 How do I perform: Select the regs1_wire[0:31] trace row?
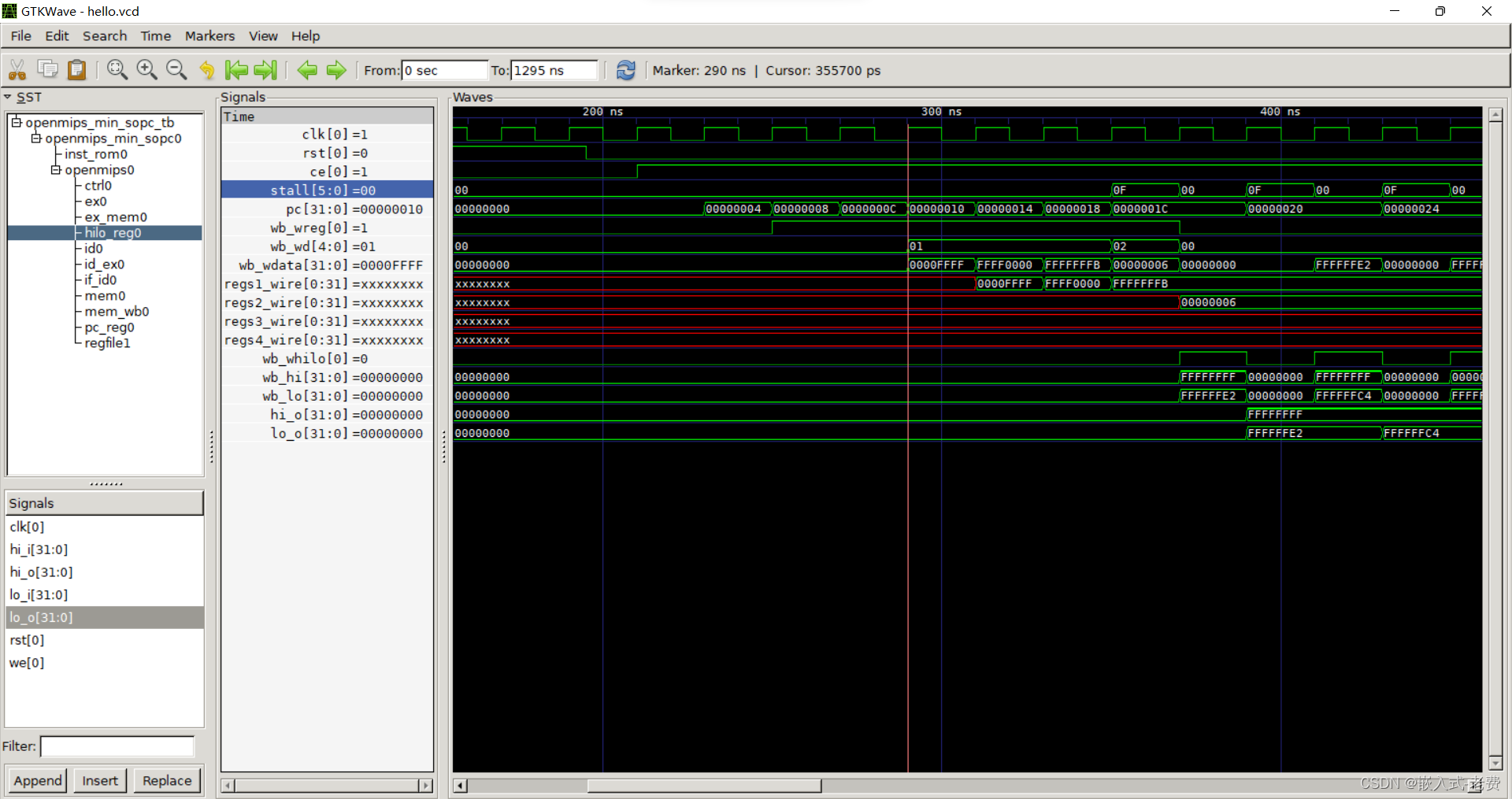coord(327,283)
